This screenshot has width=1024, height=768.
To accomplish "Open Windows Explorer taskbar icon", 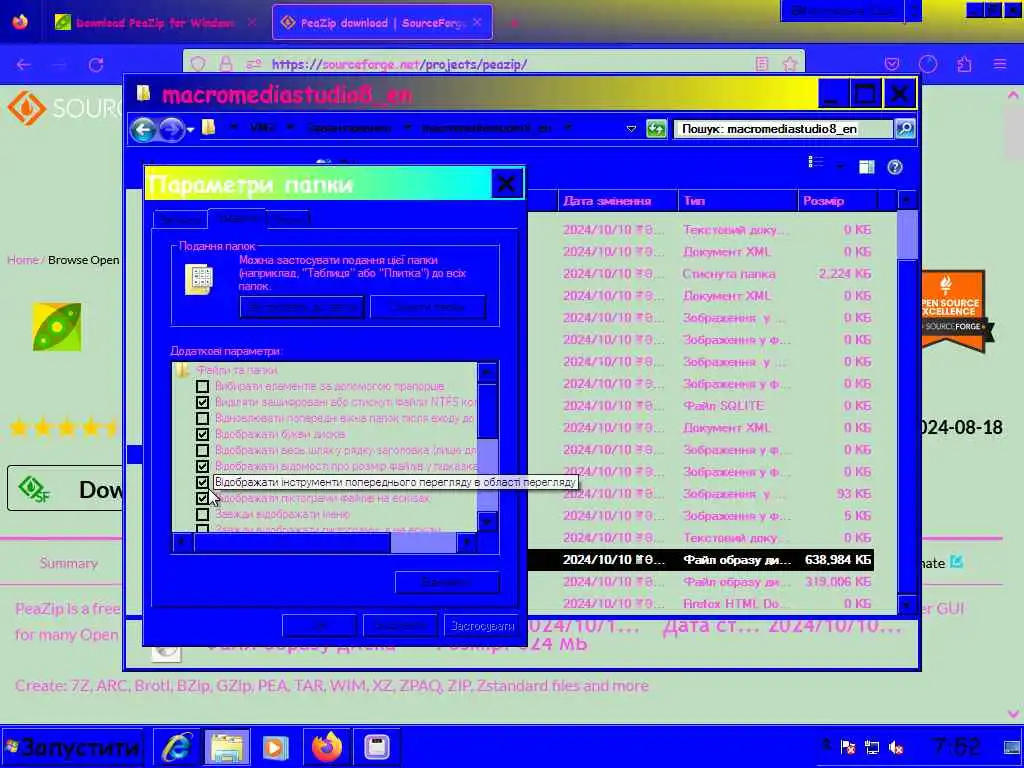I will pyautogui.click(x=227, y=746).
